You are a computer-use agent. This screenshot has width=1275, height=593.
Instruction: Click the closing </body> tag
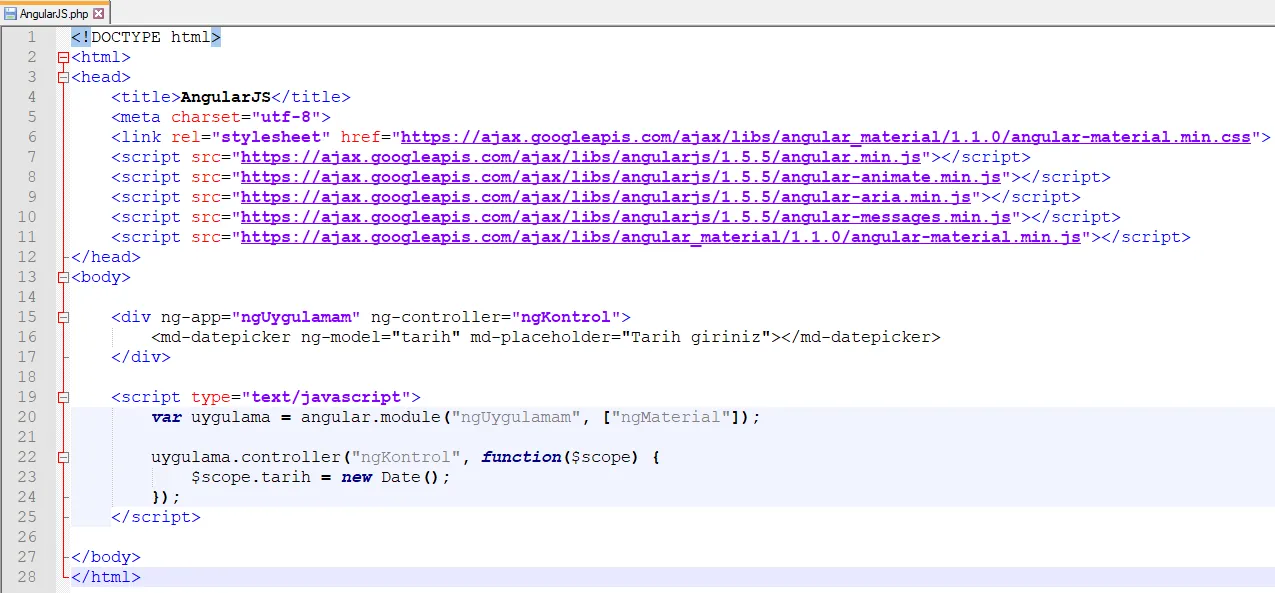(106, 557)
